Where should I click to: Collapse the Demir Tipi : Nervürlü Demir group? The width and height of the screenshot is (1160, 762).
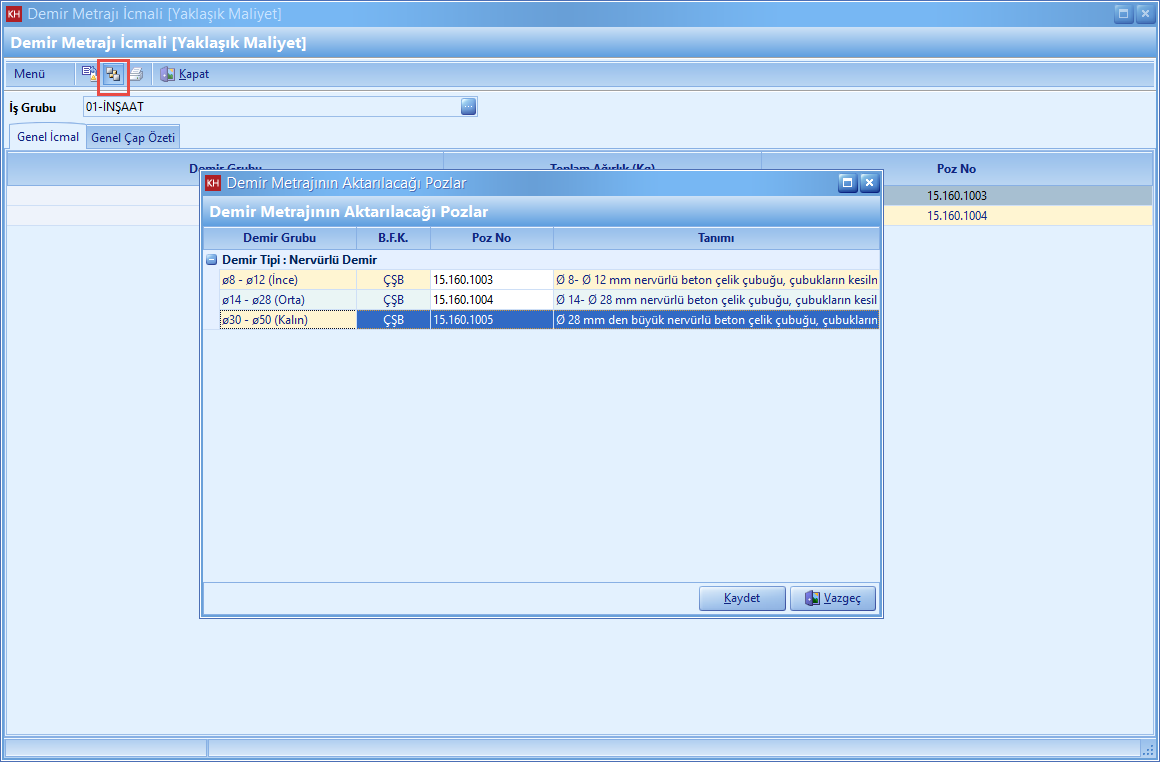tap(212, 260)
